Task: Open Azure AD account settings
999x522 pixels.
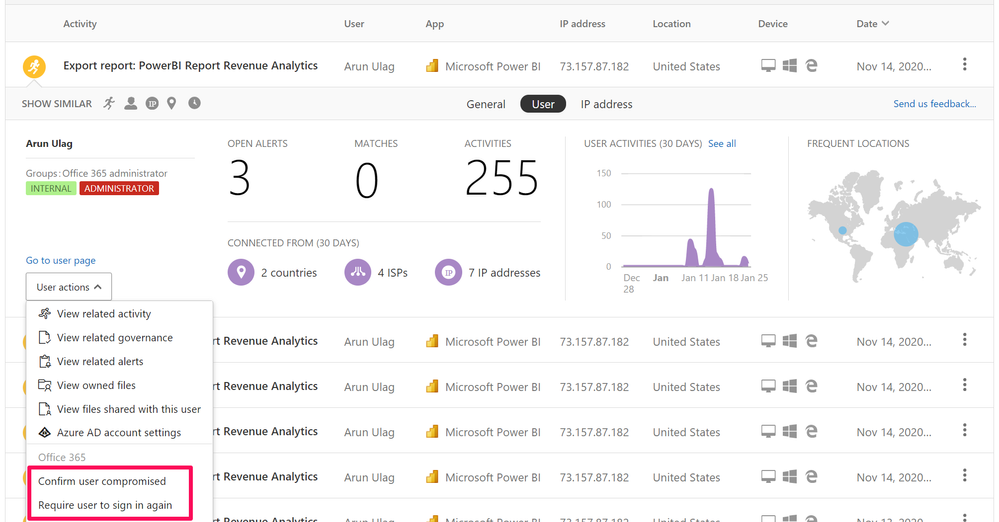Action: (x=119, y=433)
